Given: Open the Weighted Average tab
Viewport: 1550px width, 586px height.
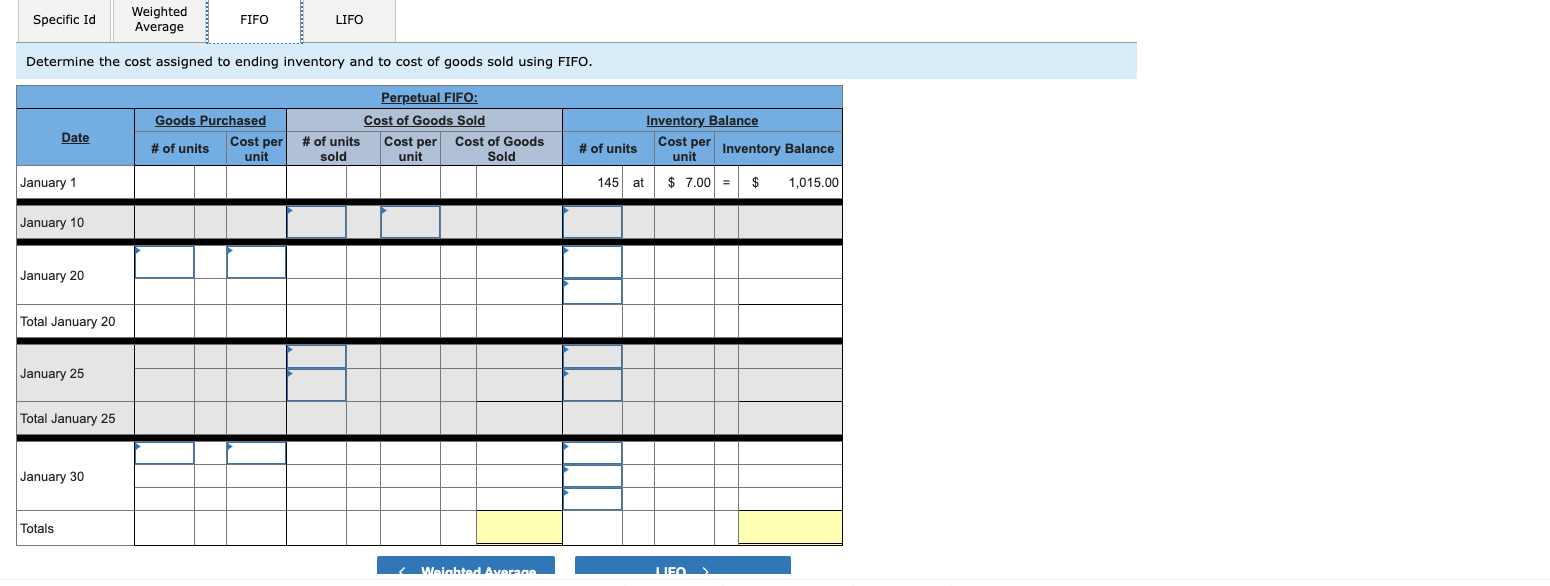Looking at the screenshot, I should (x=157, y=19).
